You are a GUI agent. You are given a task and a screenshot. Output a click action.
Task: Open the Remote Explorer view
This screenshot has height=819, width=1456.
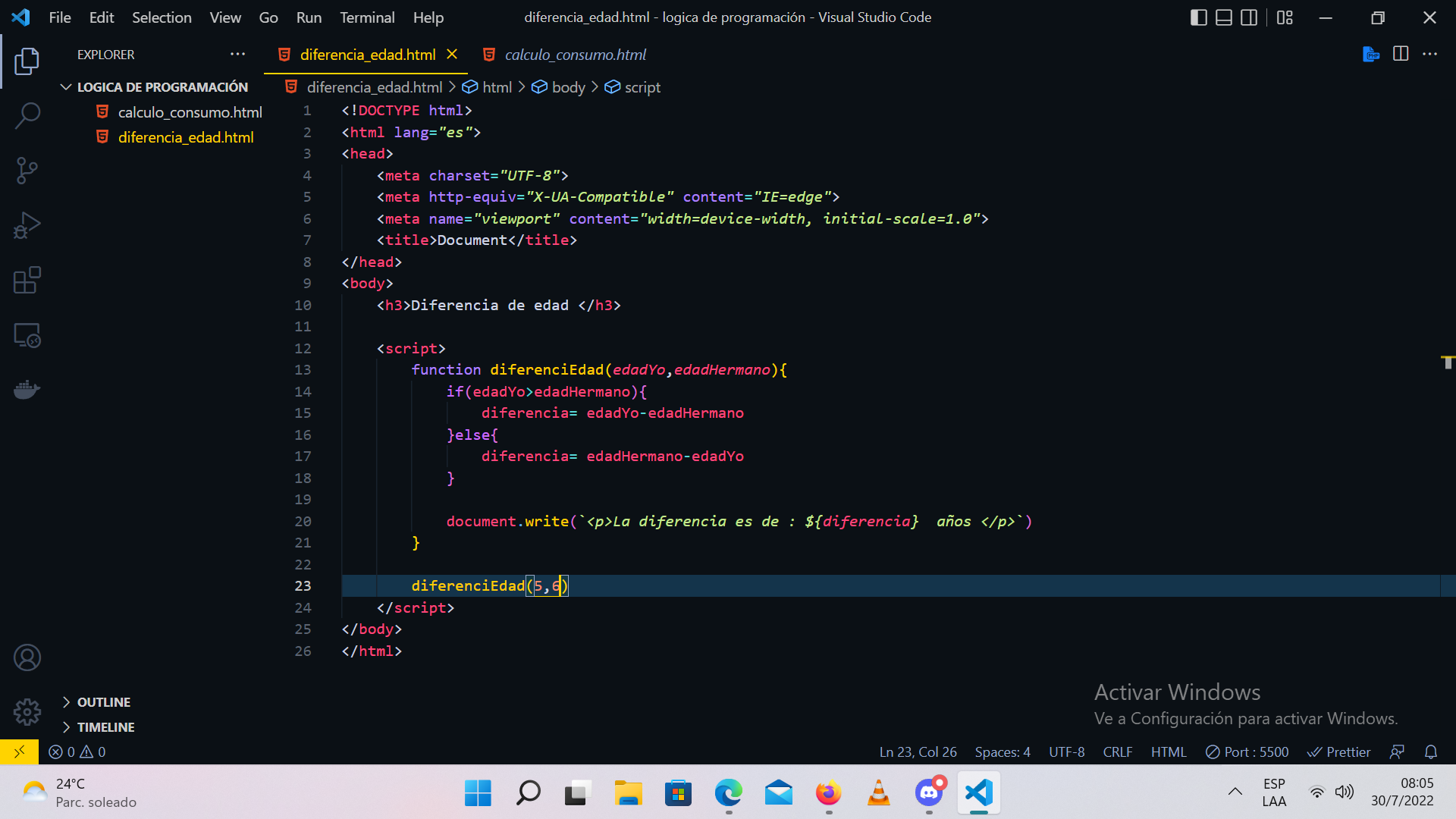pyautogui.click(x=27, y=335)
